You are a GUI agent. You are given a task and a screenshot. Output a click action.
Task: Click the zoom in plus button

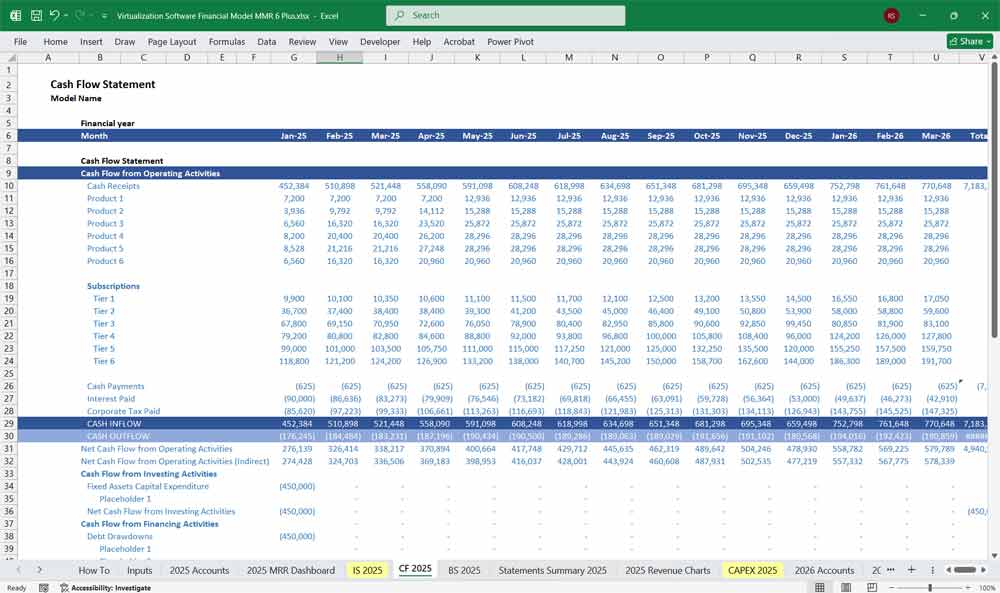pos(968,587)
